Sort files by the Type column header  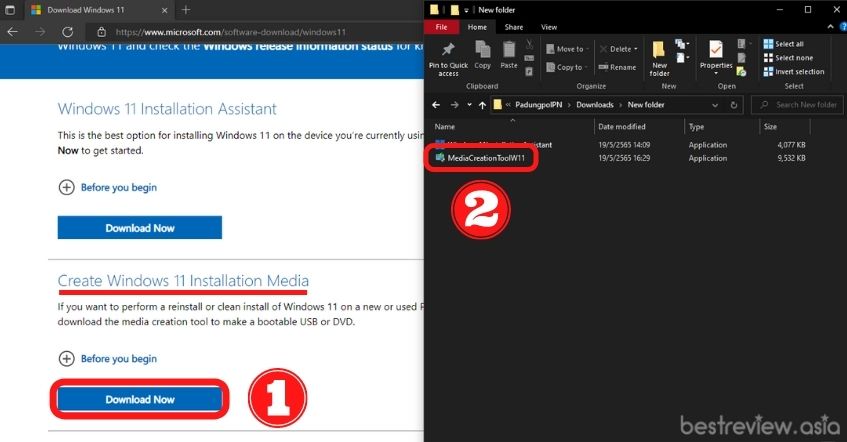point(696,126)
